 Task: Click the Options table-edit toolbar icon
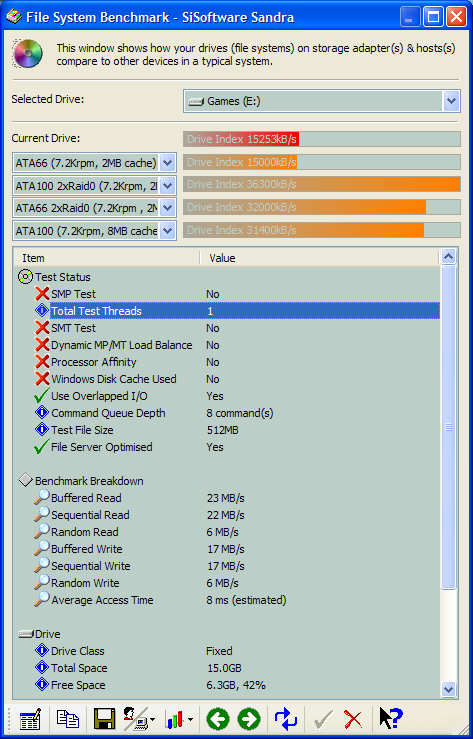(x=30, y=719)
